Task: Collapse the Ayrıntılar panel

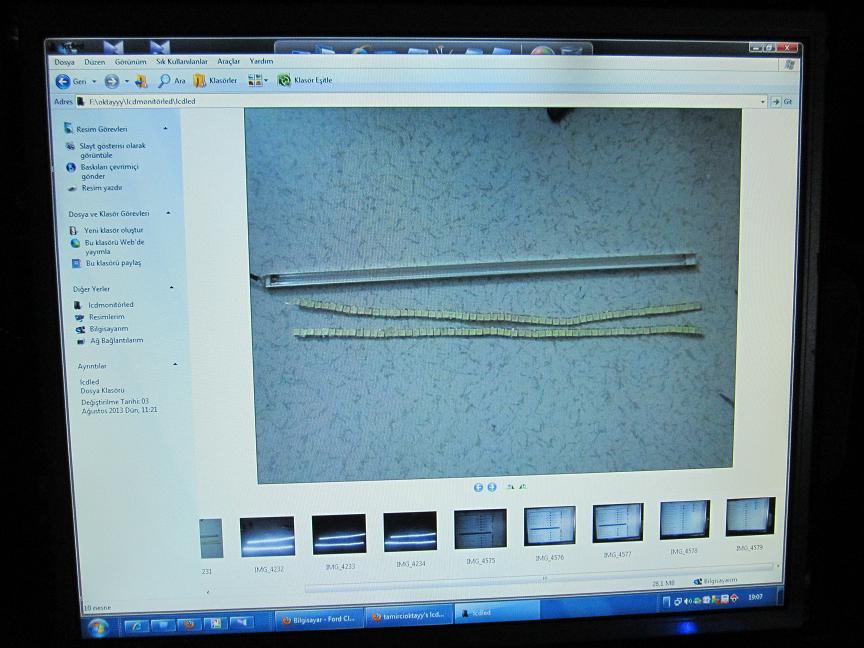Action: (175, 364)
